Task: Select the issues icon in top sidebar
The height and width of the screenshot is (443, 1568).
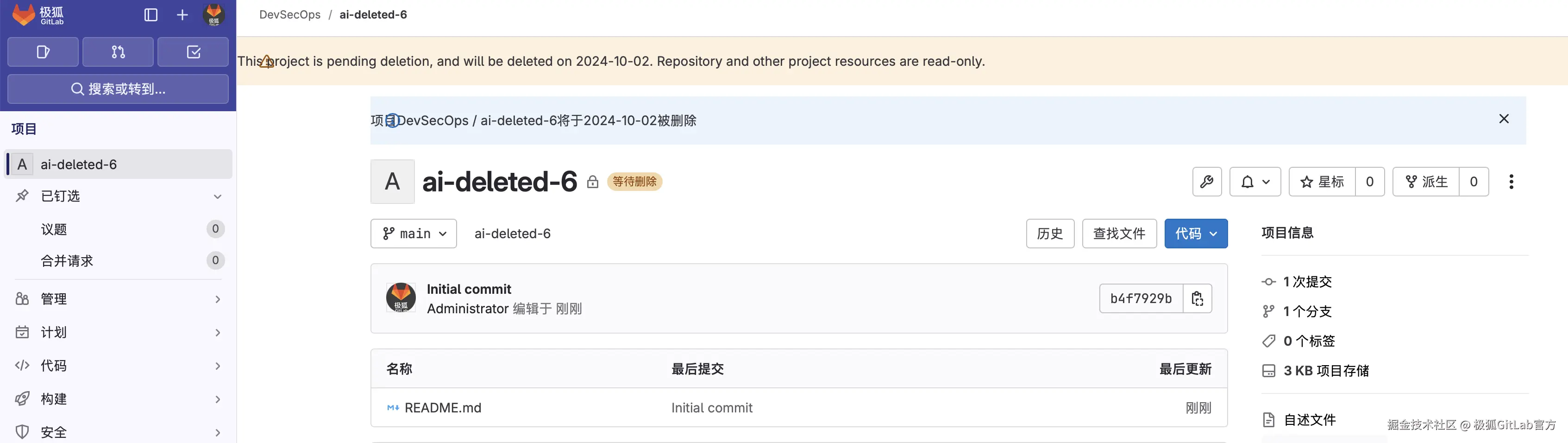Action: point(43,52)
